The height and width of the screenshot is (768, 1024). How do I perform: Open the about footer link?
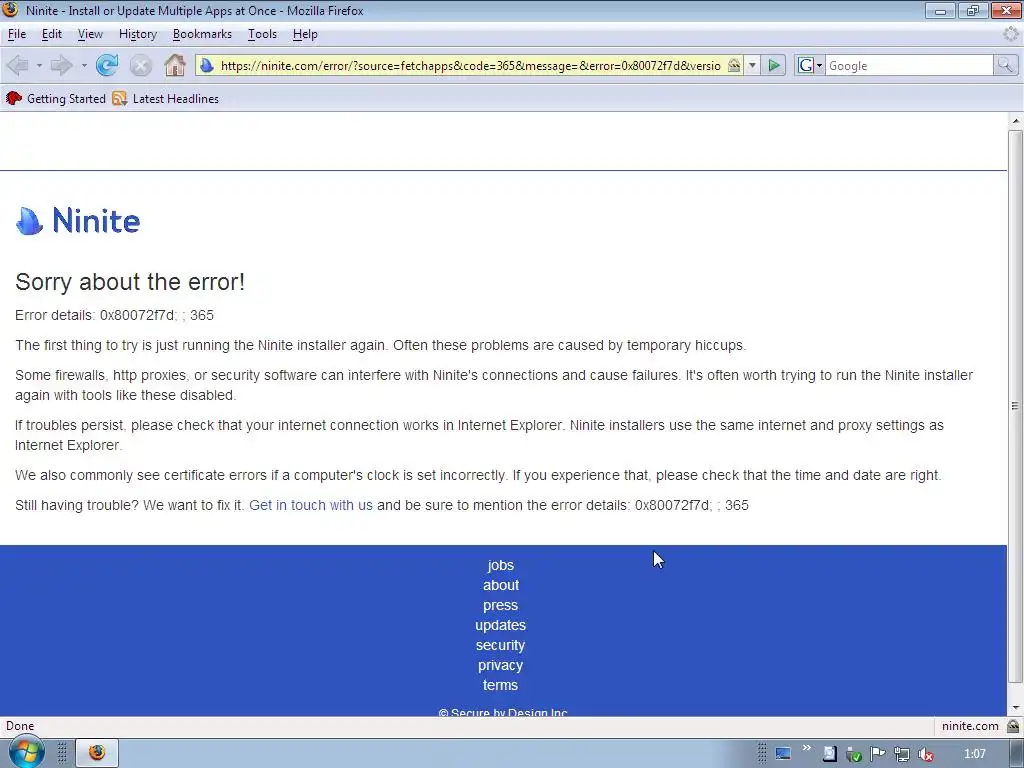click(x=501, y=585)
